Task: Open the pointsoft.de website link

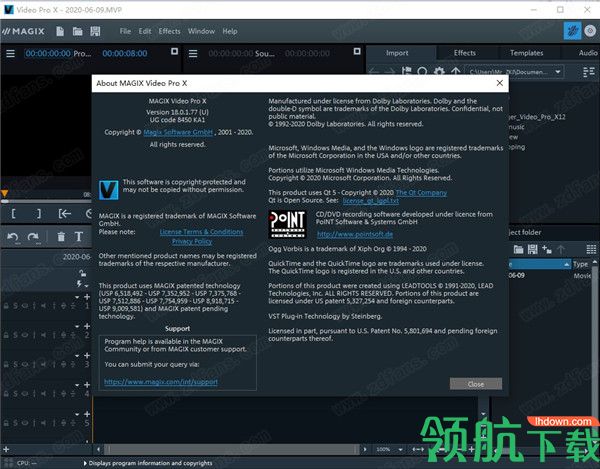Action: click(x=355, y=234)
